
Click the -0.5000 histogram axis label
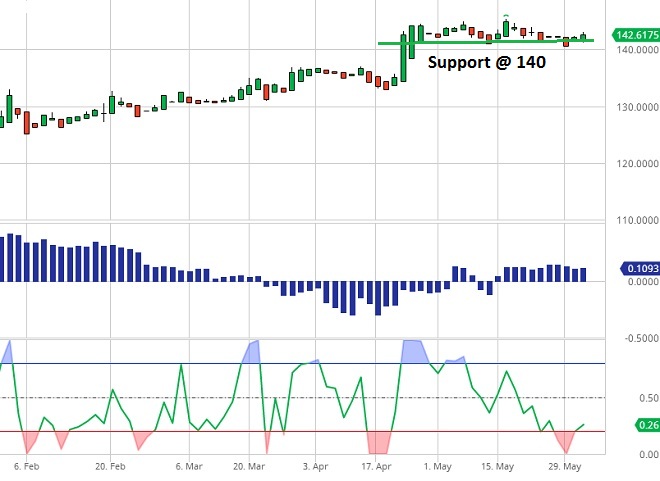tap(641, 338)
